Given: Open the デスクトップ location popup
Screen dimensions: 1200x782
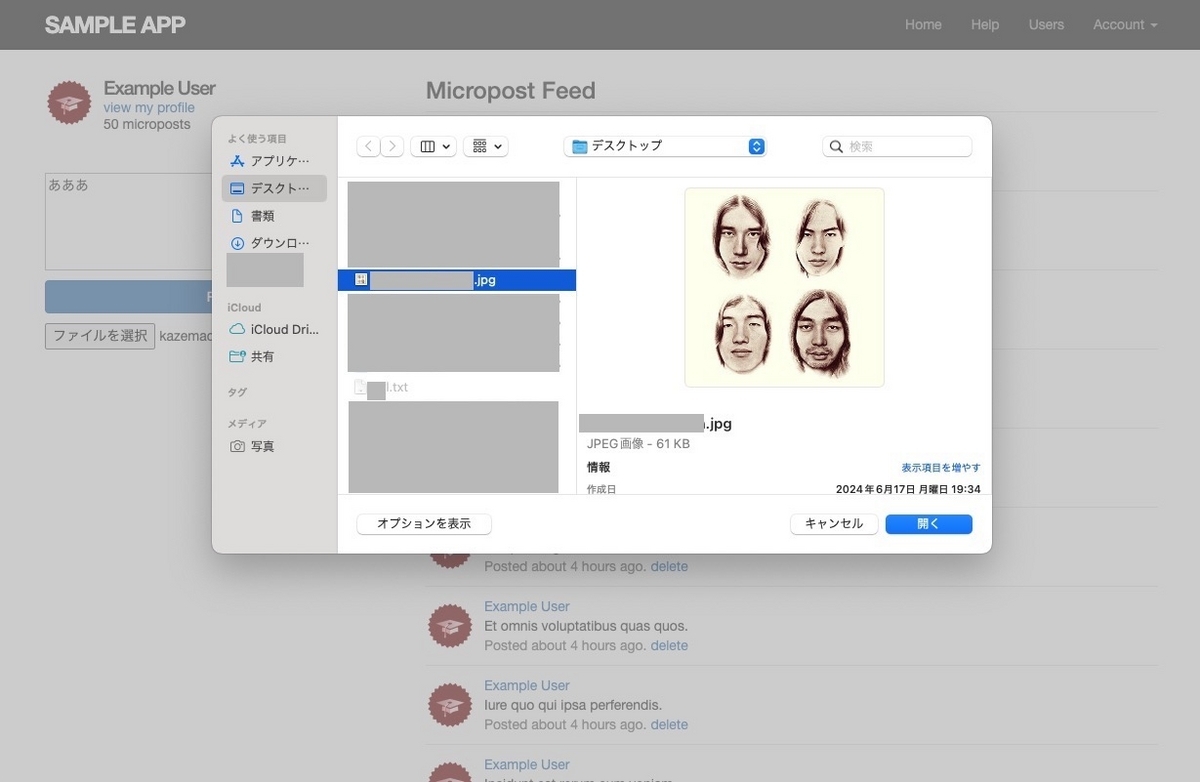Looking at the screenshot, I should [665, 146].
